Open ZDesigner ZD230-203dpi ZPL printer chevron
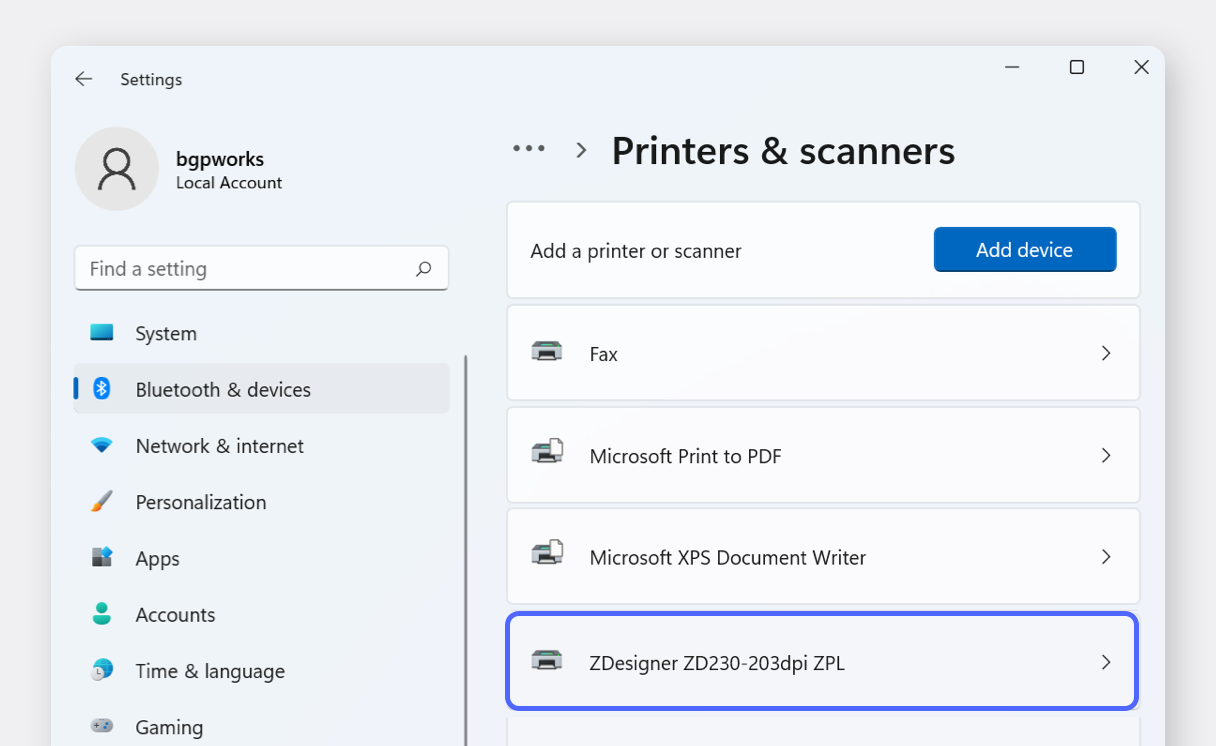 [x=1106, y=662]
